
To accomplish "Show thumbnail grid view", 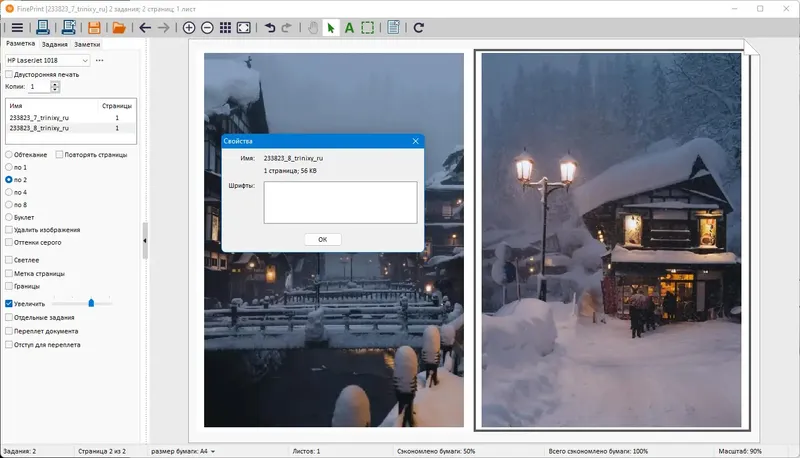I will pos(225,28).
